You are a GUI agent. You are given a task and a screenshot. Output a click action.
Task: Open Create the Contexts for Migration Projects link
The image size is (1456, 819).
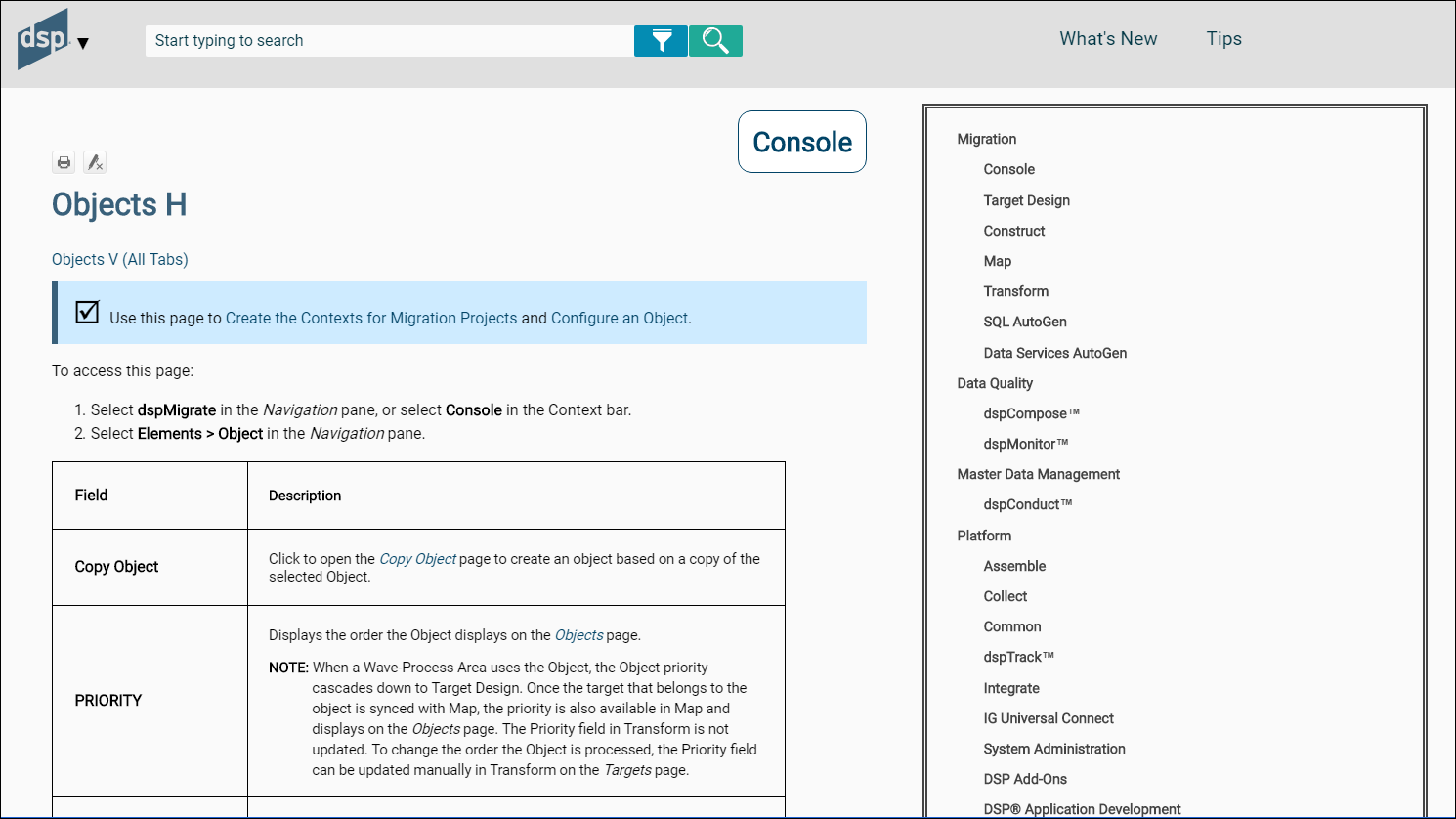tap(371, 318)
